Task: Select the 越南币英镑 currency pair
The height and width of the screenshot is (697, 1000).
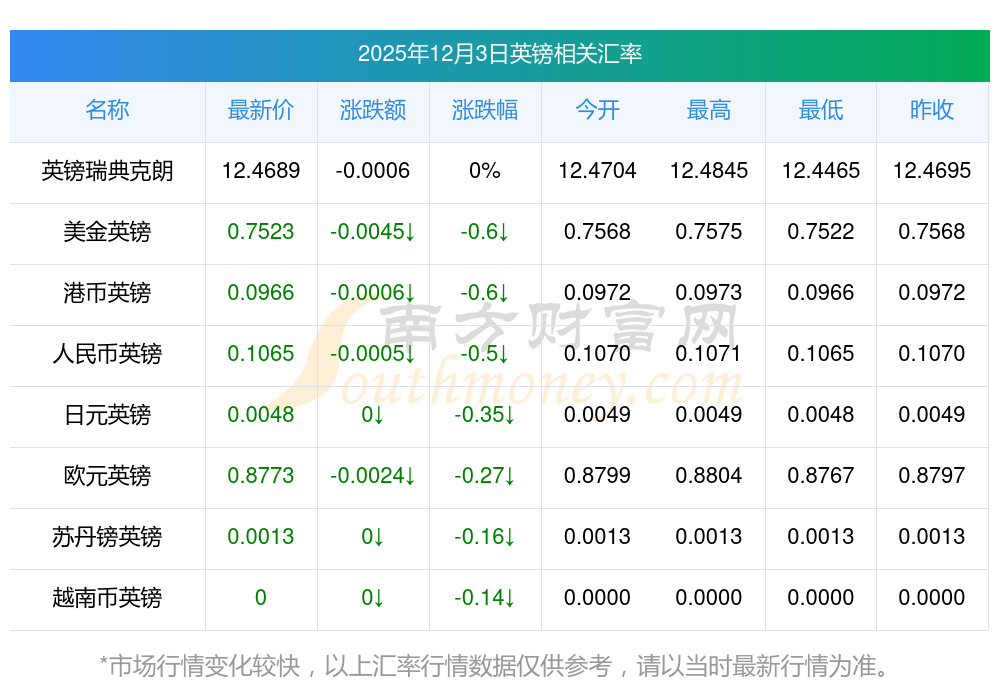Action: click(x=107, y=598)
